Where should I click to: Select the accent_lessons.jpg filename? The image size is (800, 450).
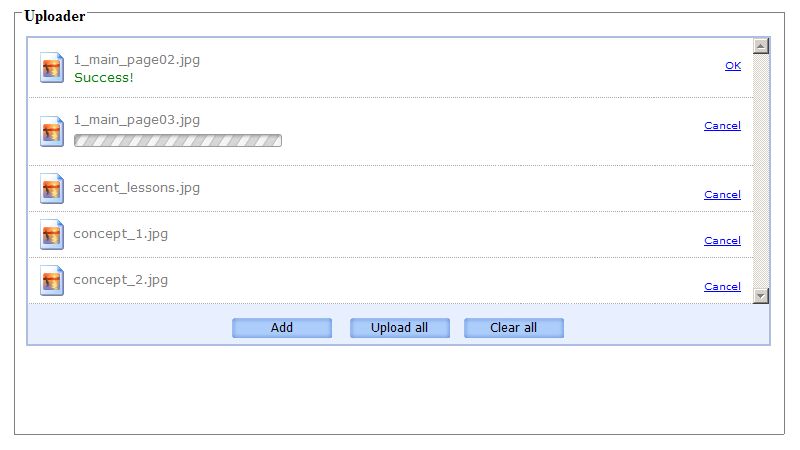tap(137, 188)
